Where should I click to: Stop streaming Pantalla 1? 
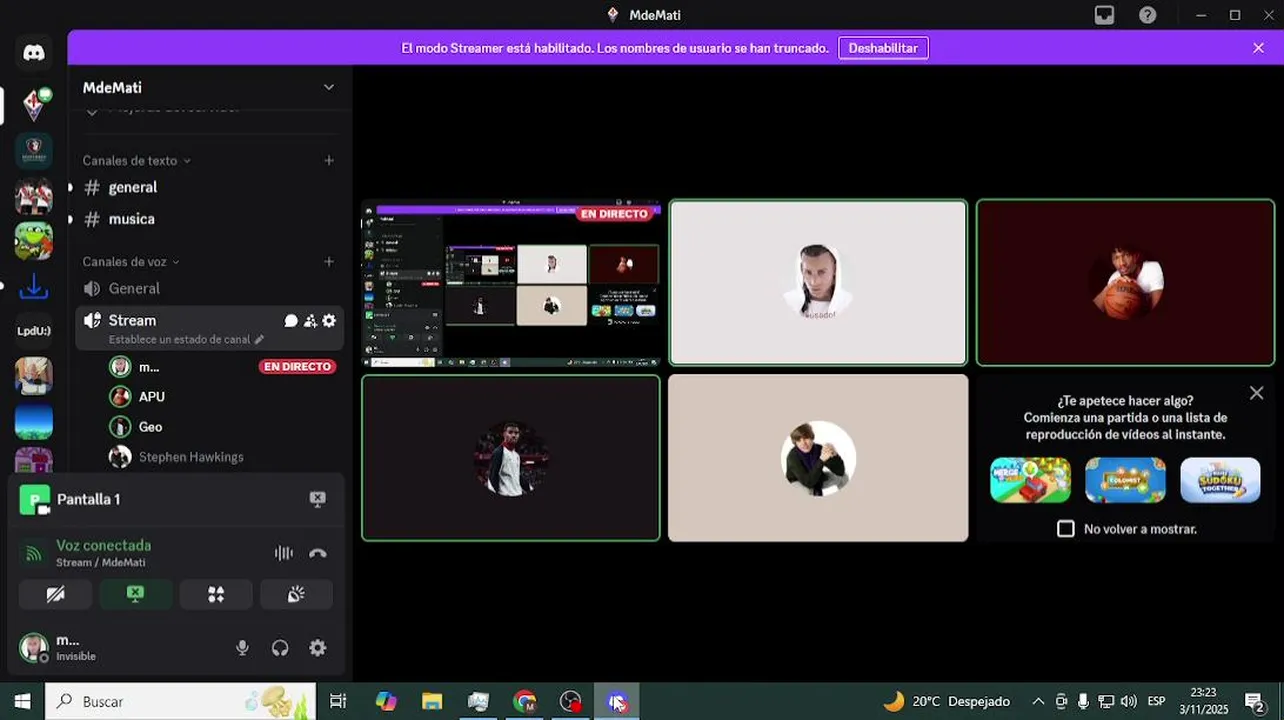(x=318, y=499)
